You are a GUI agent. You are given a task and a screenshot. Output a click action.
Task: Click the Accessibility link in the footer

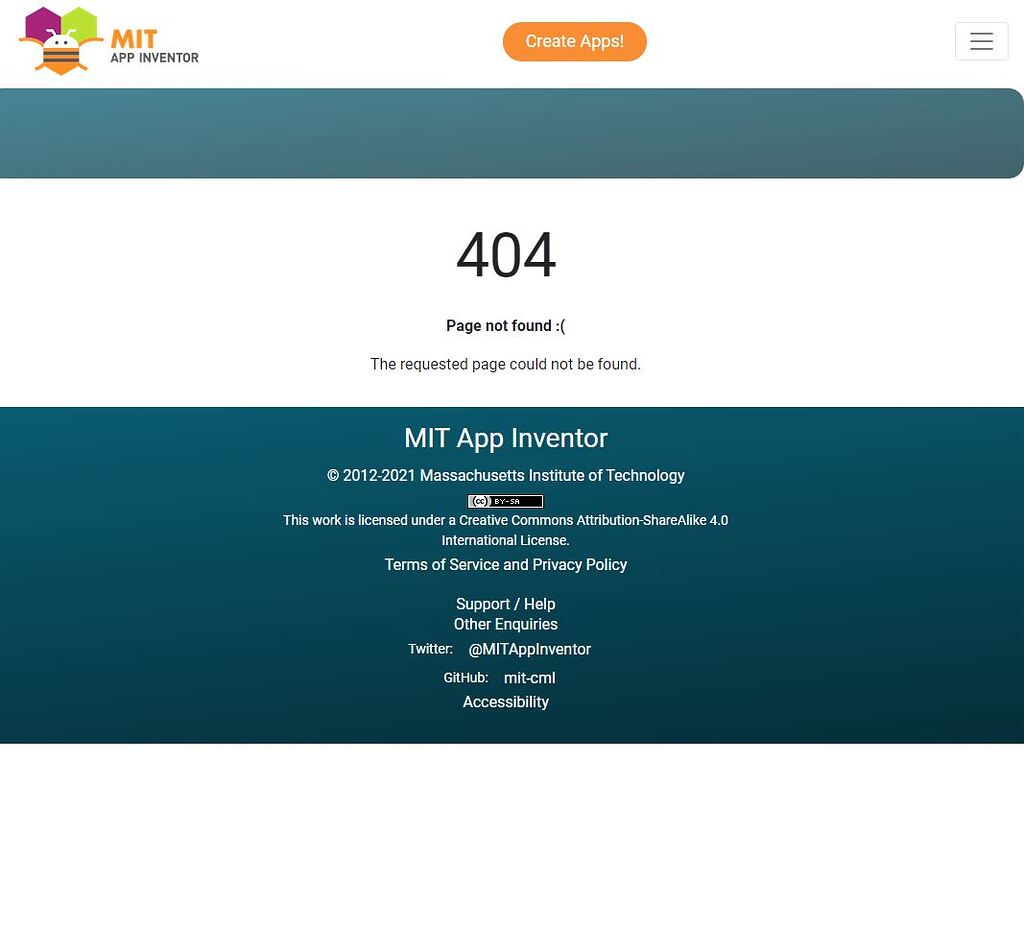[505, 701]
